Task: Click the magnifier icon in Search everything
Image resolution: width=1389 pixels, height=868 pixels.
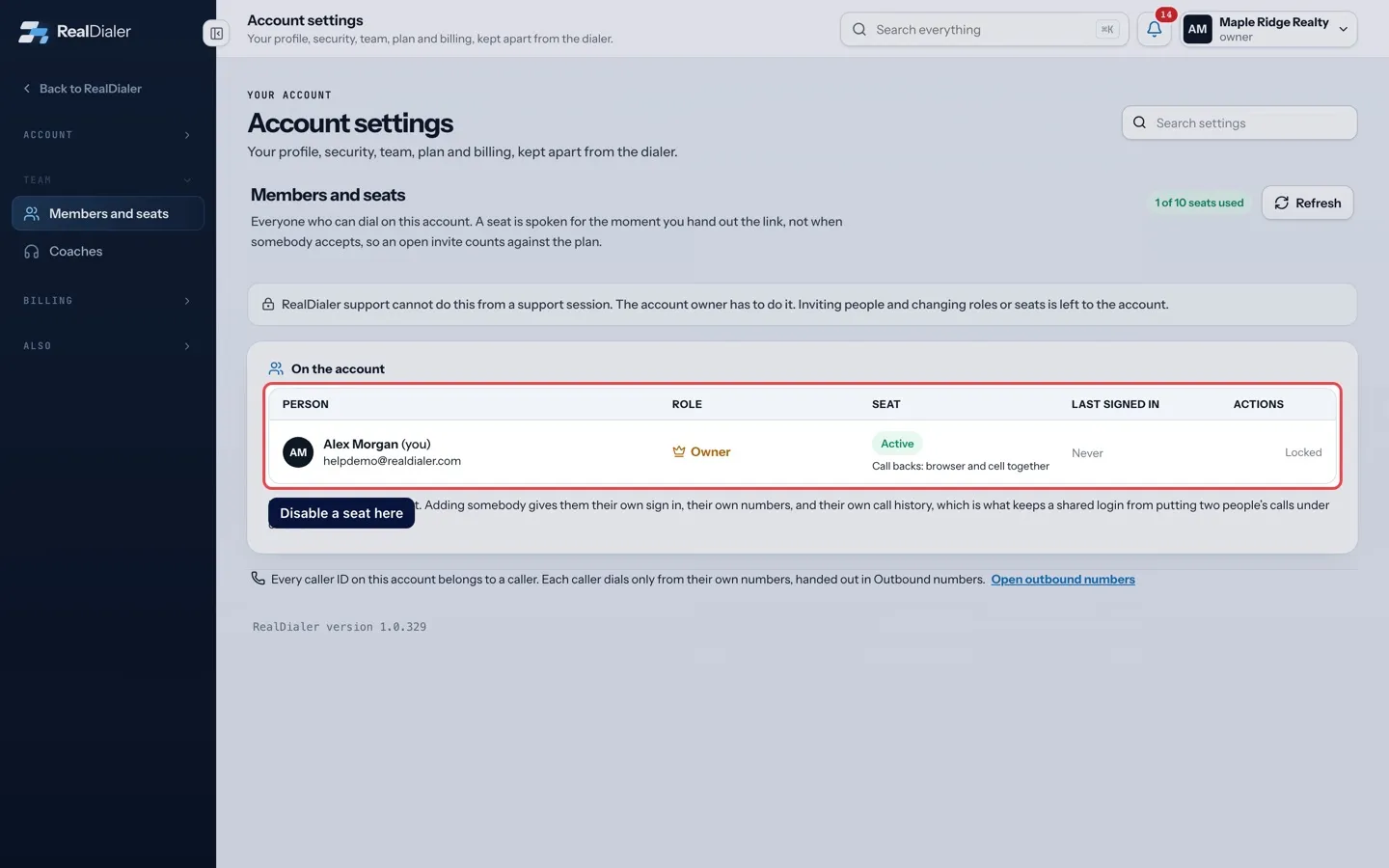Action: [x=858, y=29]
